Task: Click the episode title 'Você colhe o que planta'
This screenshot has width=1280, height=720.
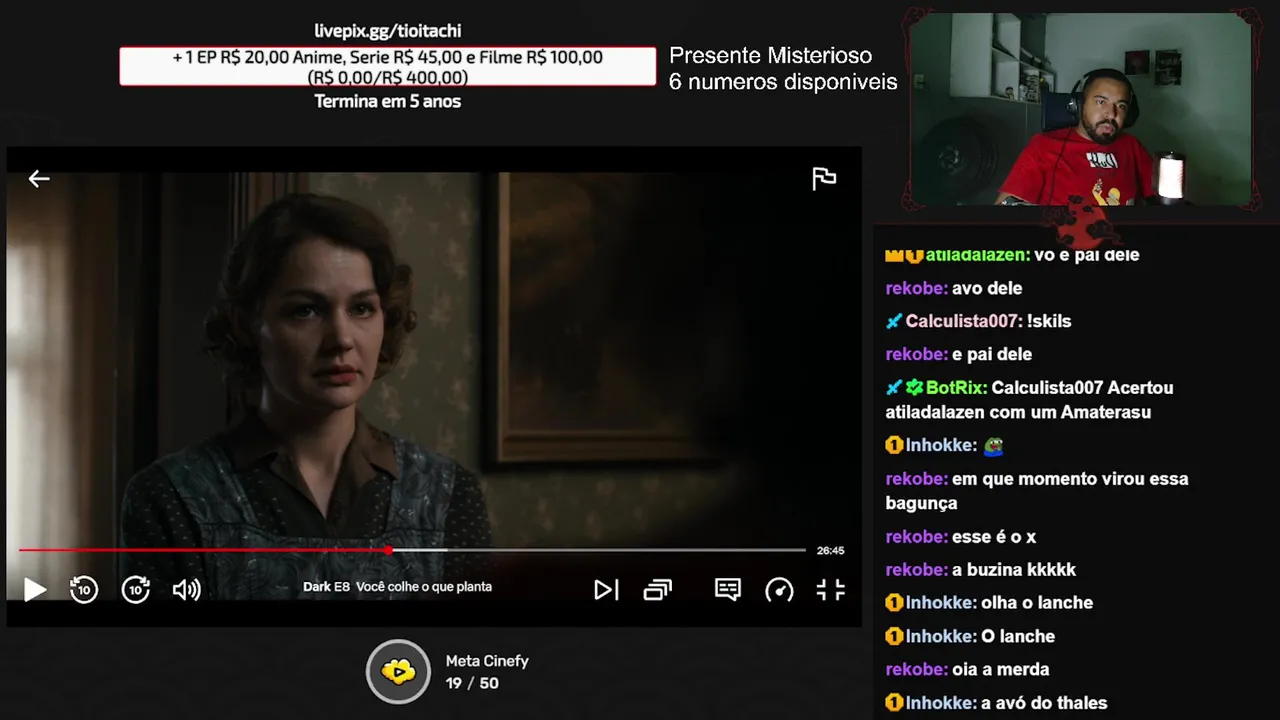Action: (x=424, y=587)
